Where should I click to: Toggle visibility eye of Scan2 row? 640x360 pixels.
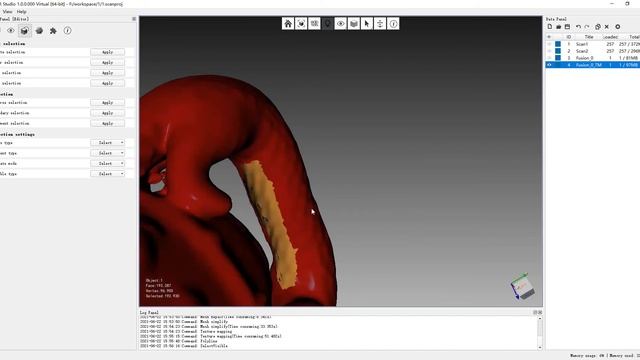tap(549, 51)
